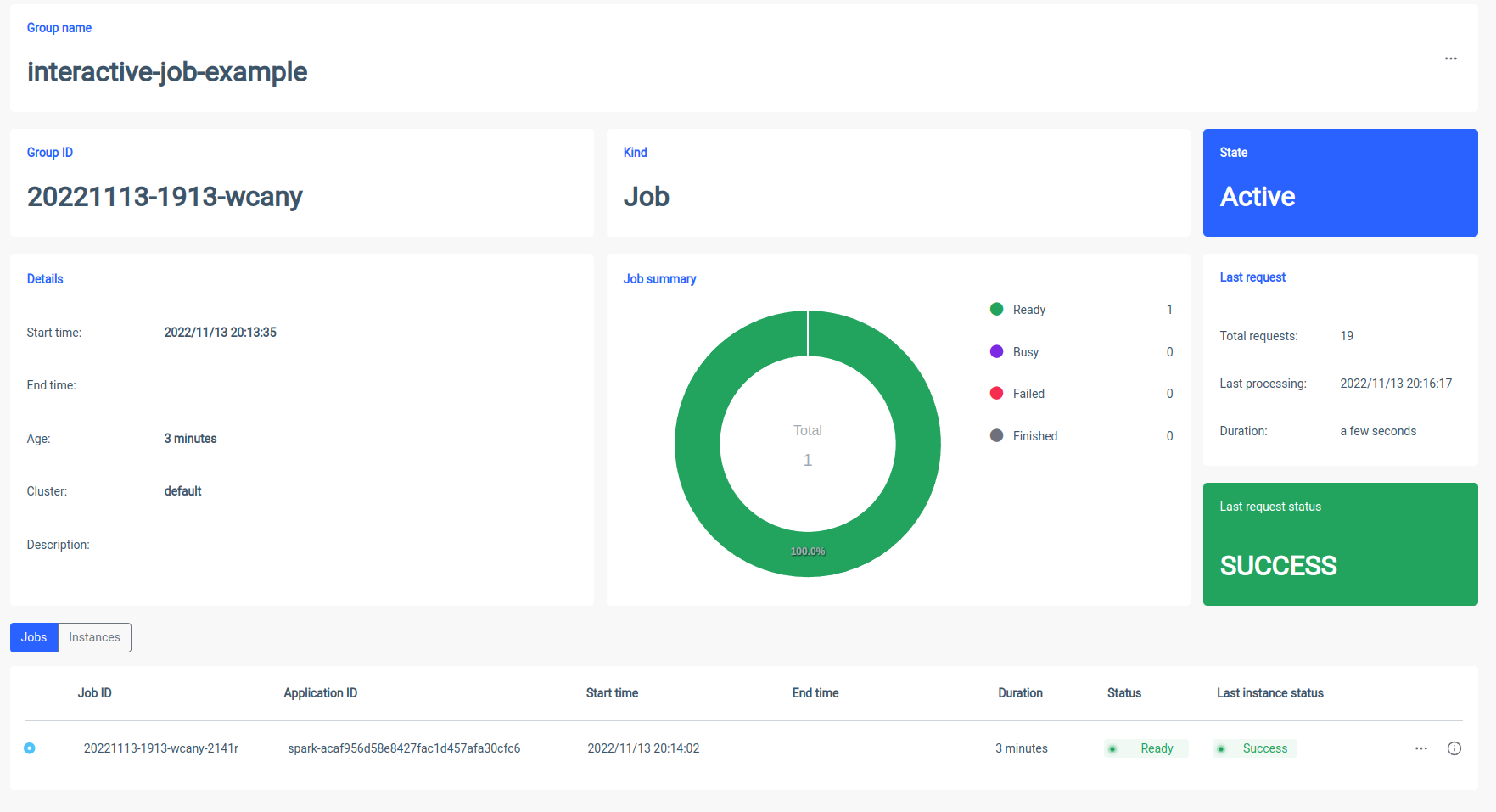Image resolution: width=1496 pixels, height=812 pixels.
Task: Switch the view toggle to Instances
Action: pyautogui.click(x=93, y=637)
